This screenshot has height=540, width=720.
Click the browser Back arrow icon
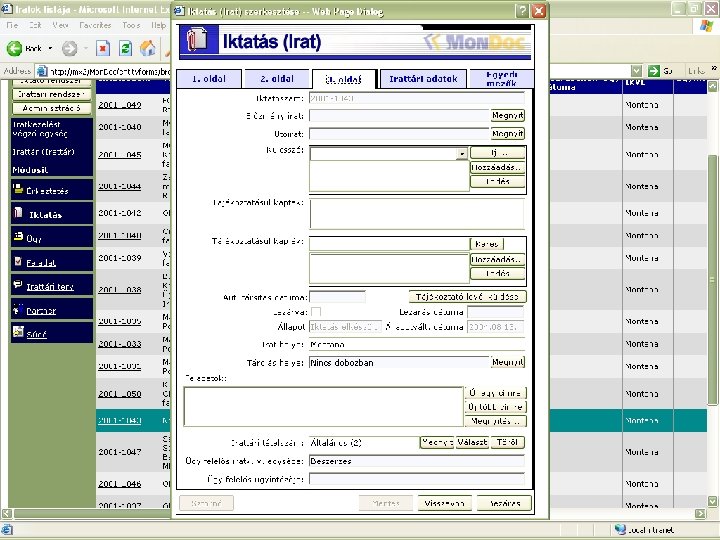(x=14, y=48)
